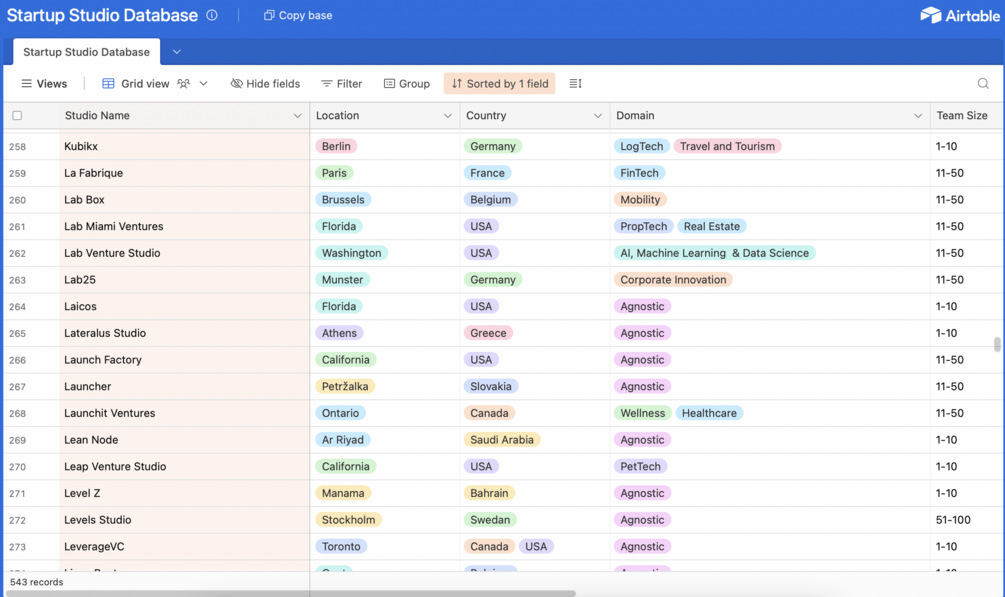Click the Ar Riyad location tag
Viewport: 1005px width, 597px height.
[342, 440]
